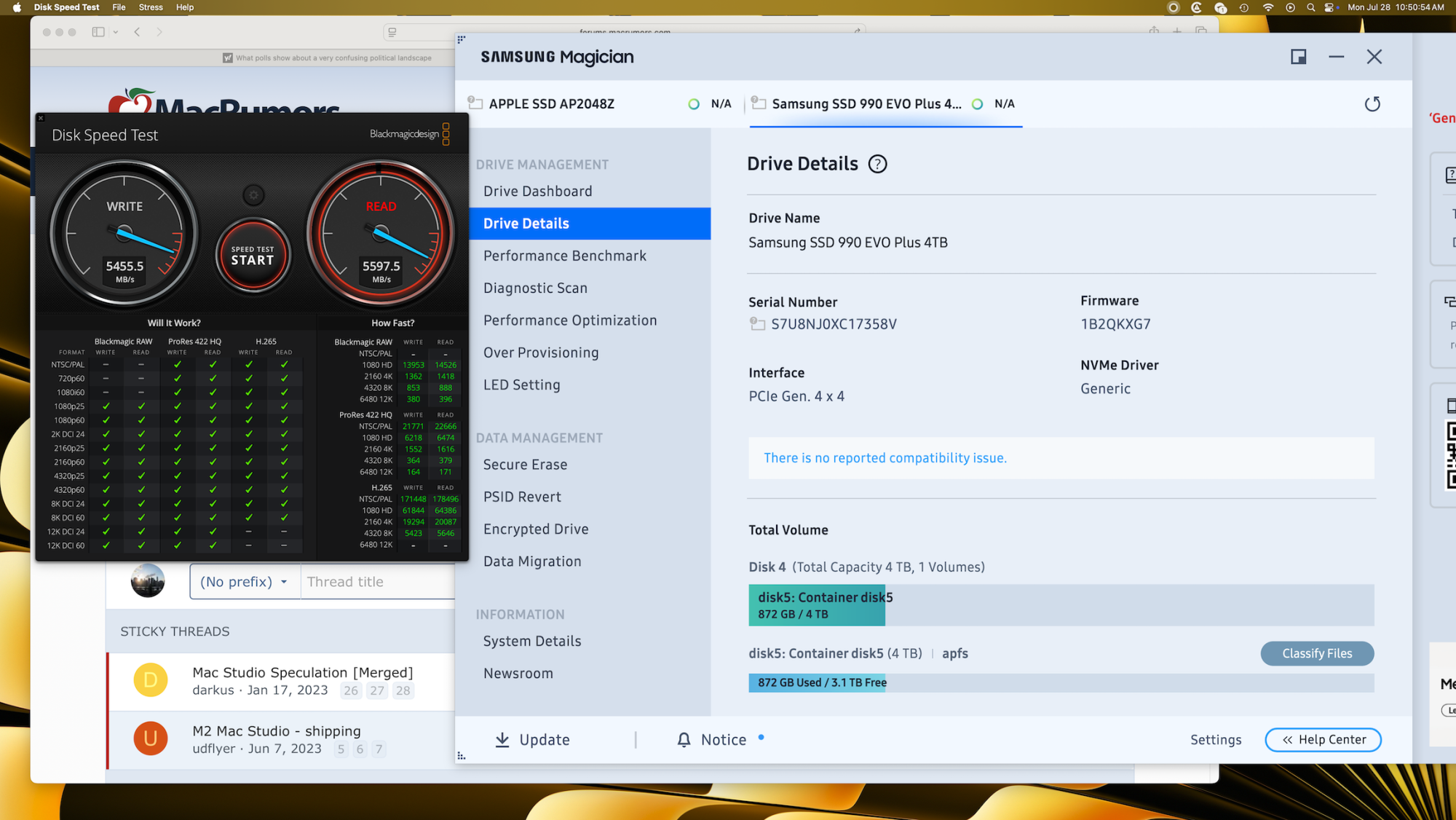Click the Classify Files button
1456x820 pixels.
click(x=1316, y=653)
